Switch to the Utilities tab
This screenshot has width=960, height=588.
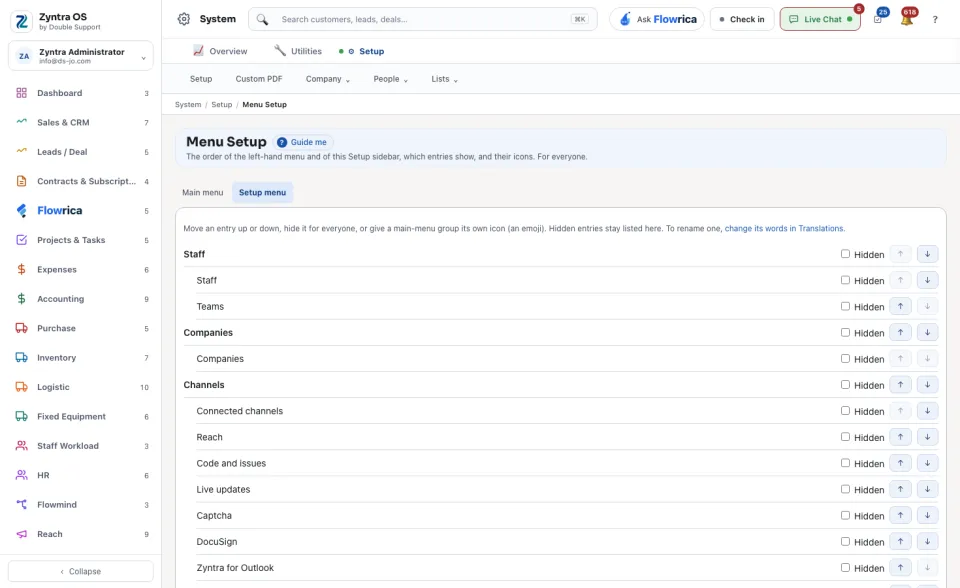298,51
